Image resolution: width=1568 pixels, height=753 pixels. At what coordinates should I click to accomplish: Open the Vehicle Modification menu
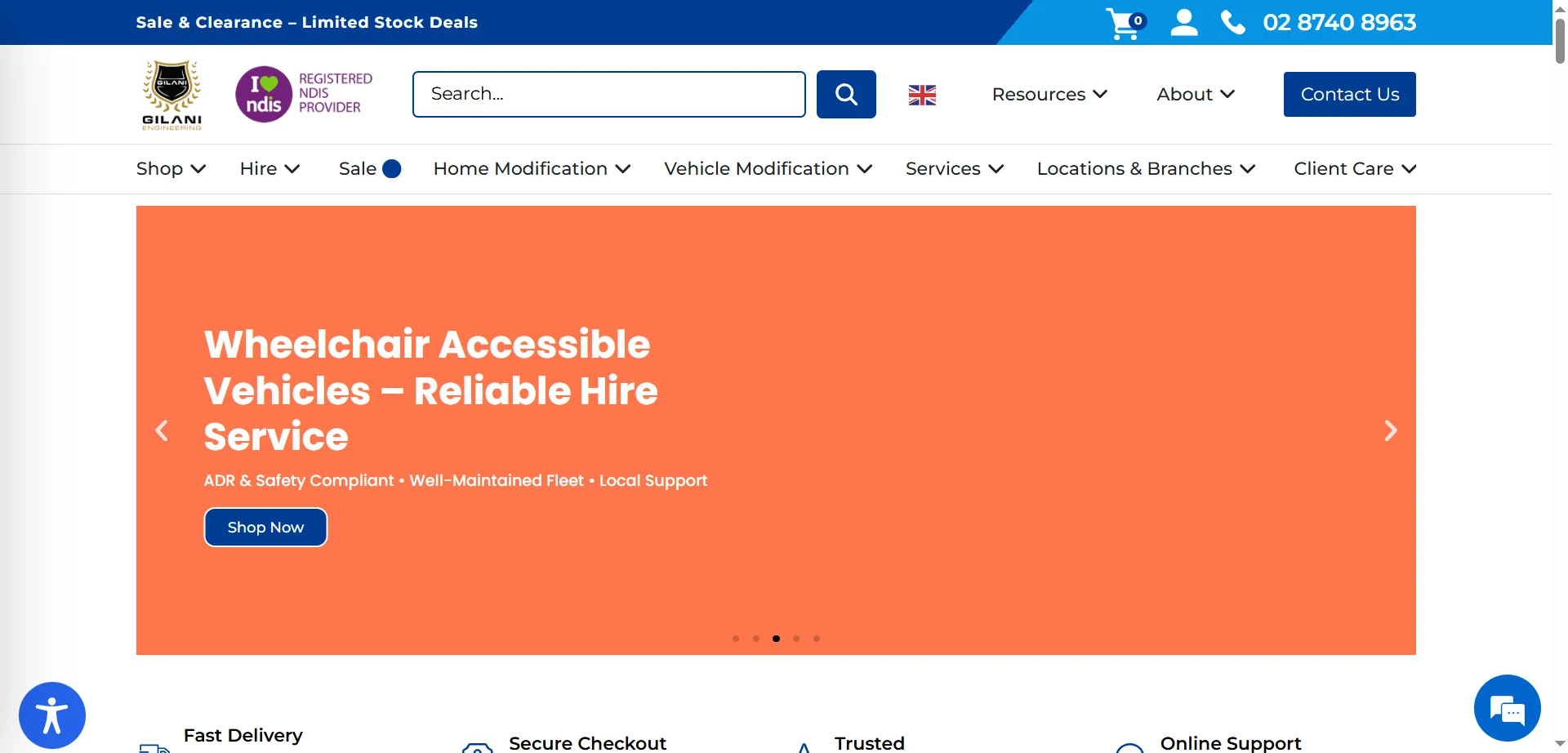[x=768, y=169]
